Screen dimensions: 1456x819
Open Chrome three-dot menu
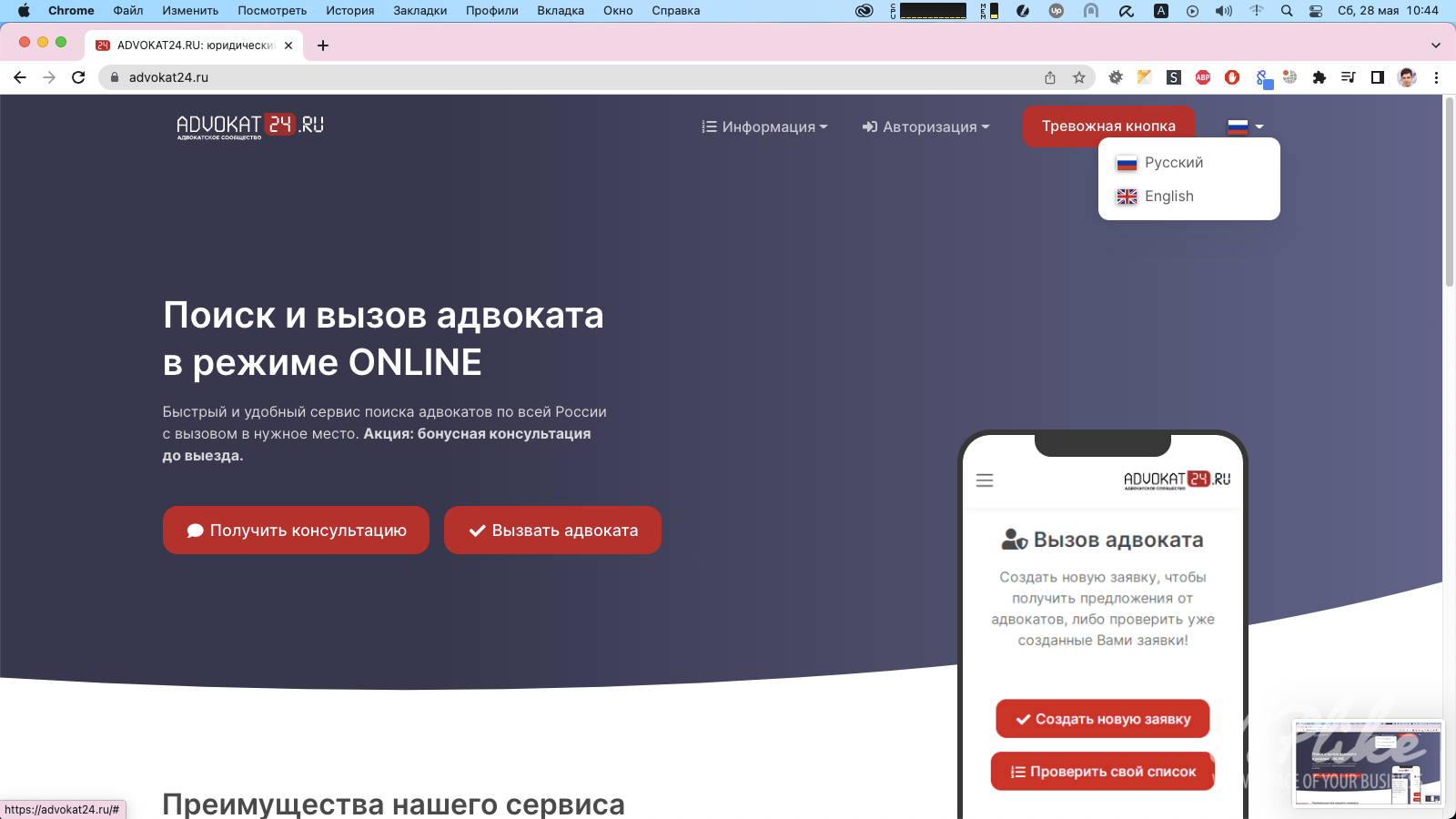(x=1437, y=77)
